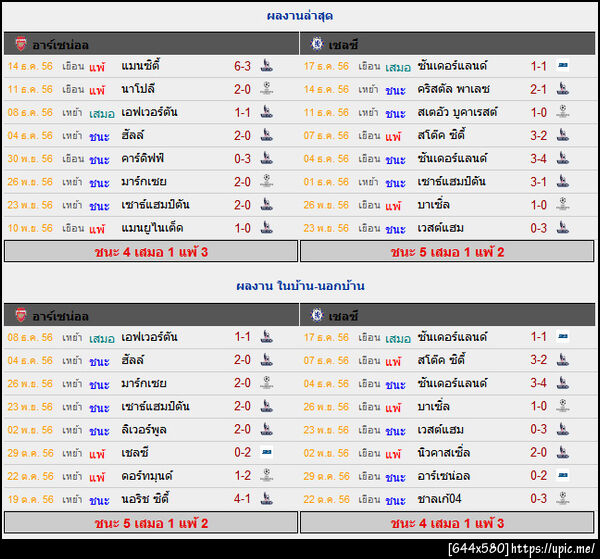Select the ผลงาน ในบ้าน-นอกบ้าน section title

pos(300,286)
